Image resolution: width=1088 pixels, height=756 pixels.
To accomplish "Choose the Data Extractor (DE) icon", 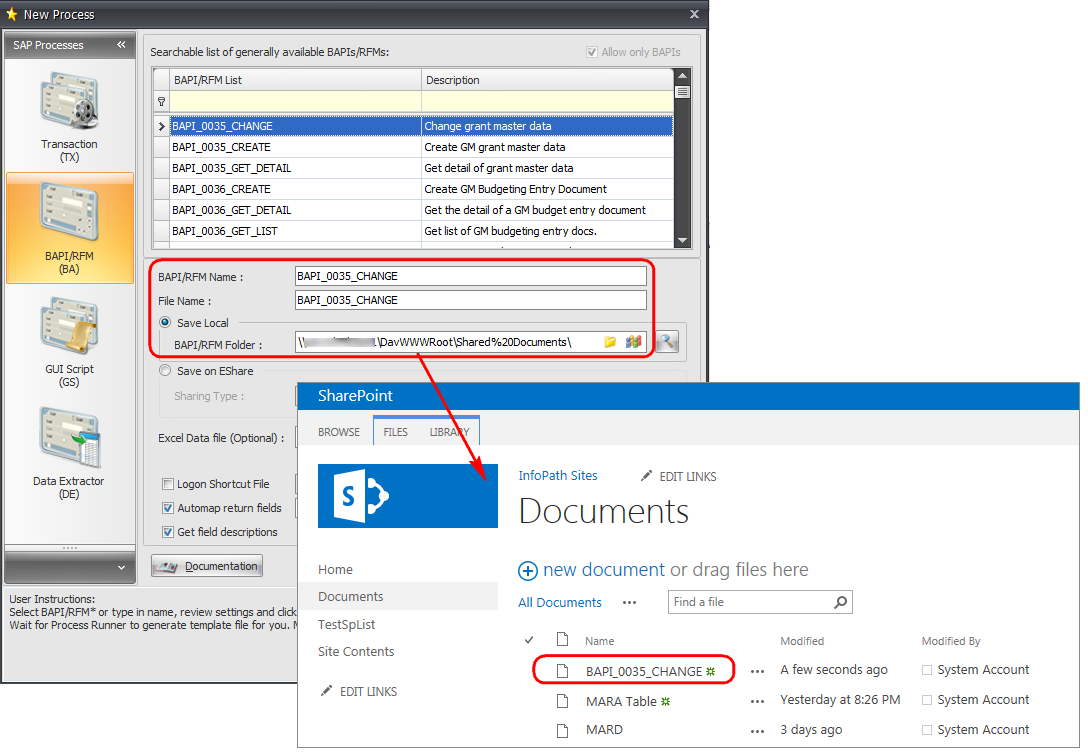I will (x=69, y=440).
